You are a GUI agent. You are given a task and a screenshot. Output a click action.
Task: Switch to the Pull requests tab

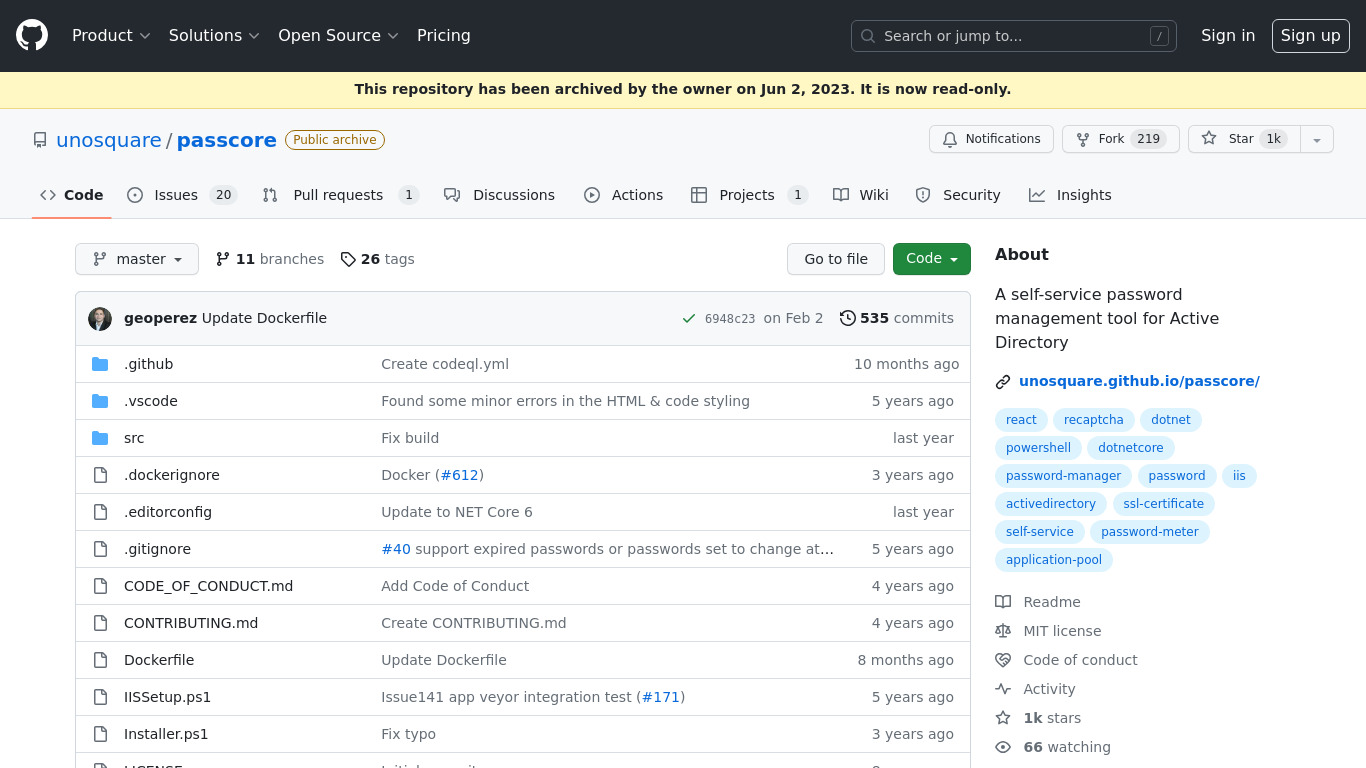click(340, 195)
